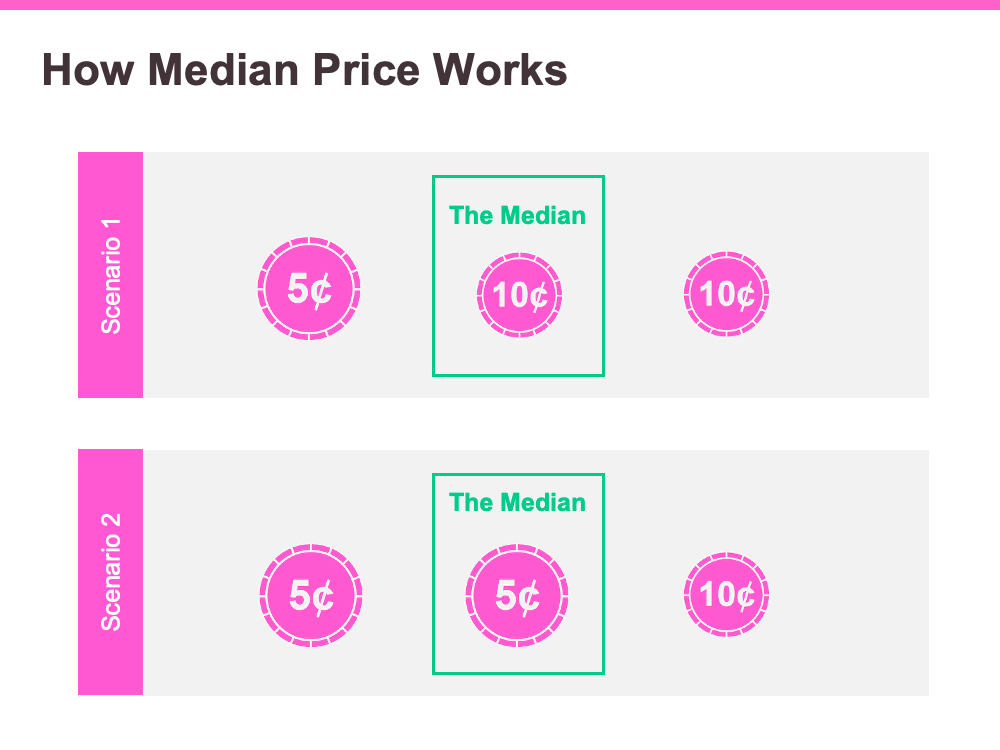Select the Scenario 2 pink label
The width and height of the screenshot is (1000, 750).
point(110,572)
